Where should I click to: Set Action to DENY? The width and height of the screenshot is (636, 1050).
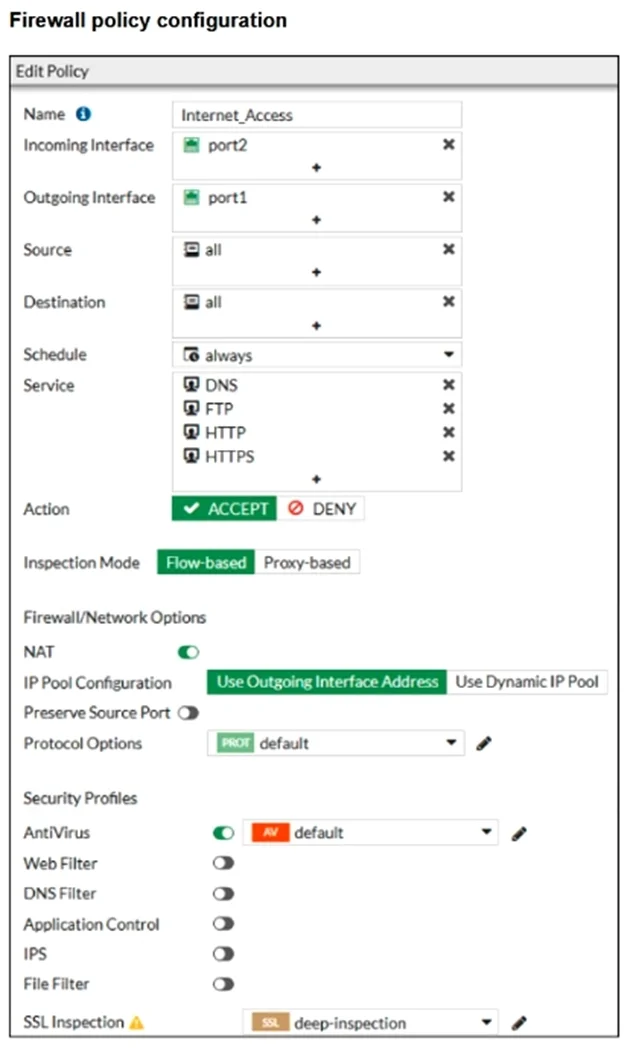[321, 509]
